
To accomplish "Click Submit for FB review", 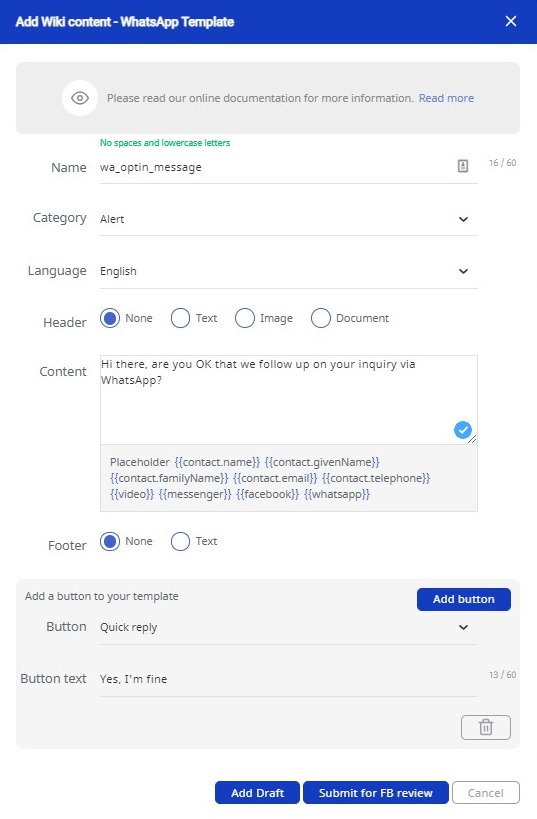I will pos(376,793).
